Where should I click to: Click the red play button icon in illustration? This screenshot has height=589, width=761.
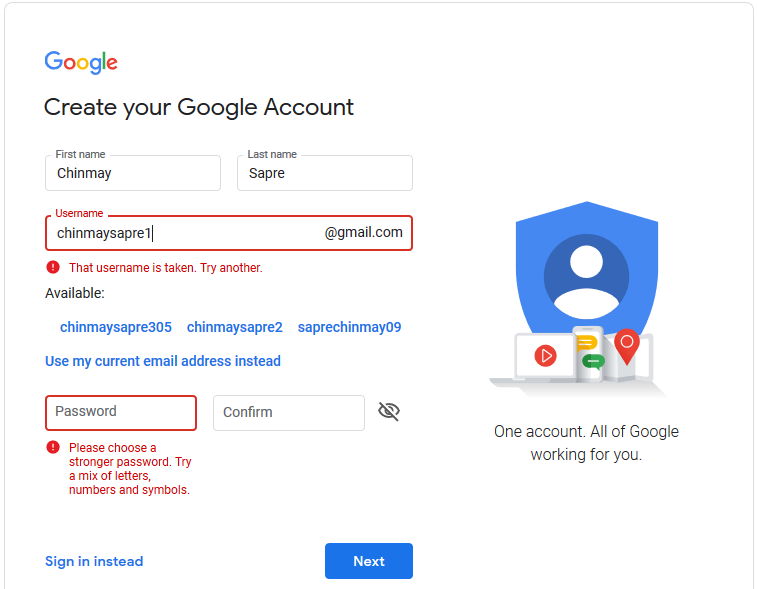point(546,356)
